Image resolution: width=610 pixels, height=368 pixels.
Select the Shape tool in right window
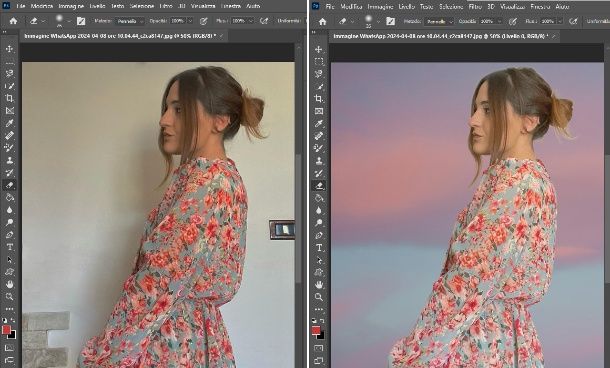point(319,272)
